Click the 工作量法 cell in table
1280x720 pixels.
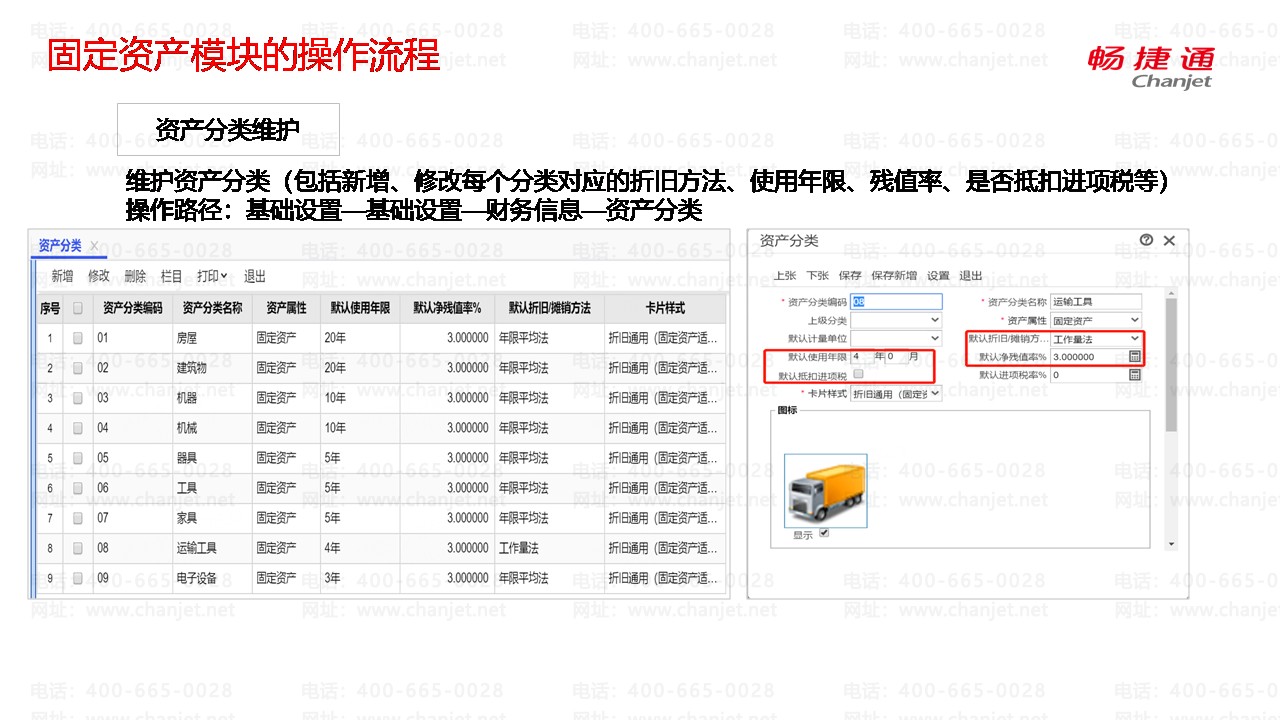coord(549,549)
